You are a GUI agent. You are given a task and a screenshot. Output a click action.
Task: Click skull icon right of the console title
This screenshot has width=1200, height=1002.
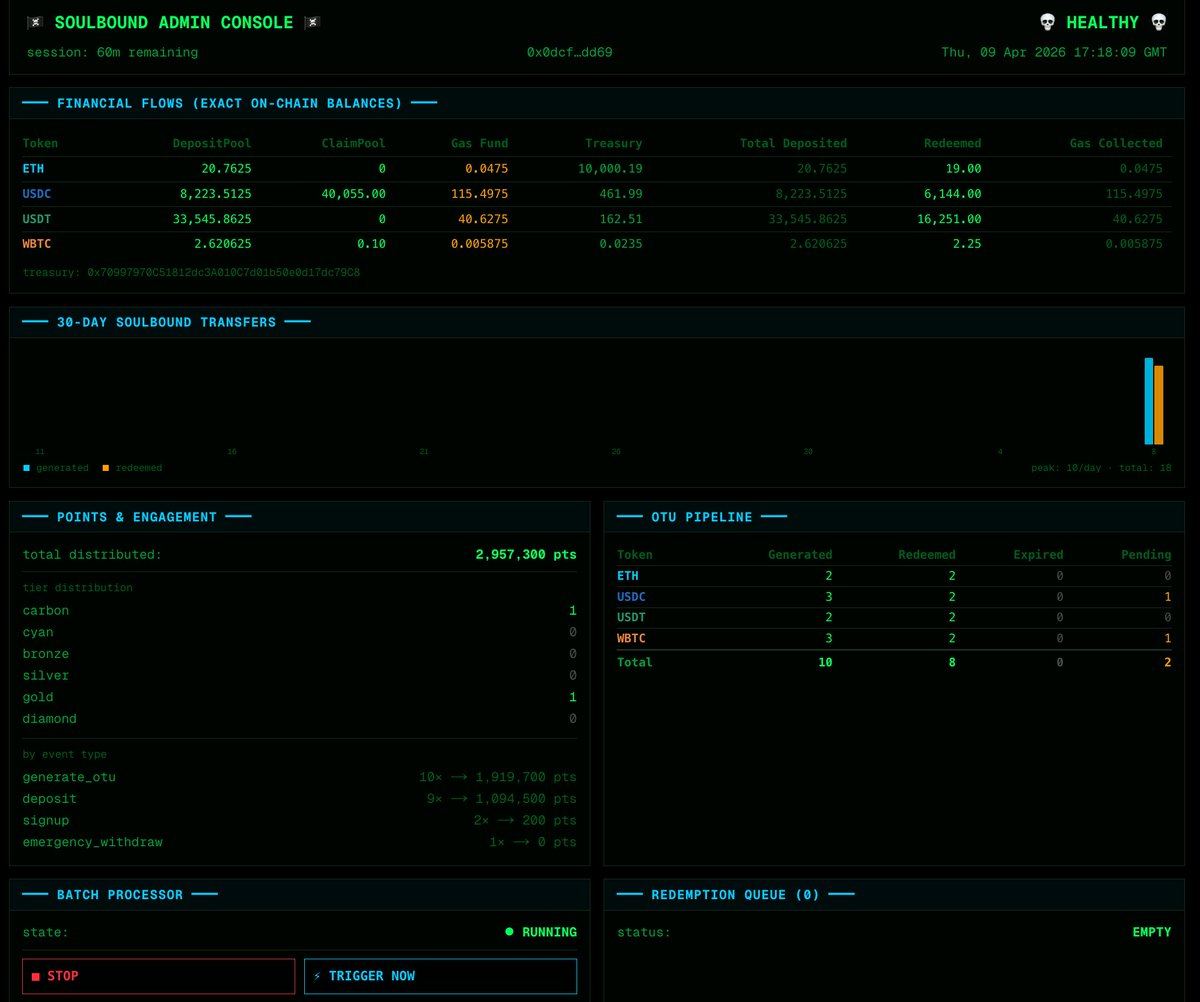tap(311, 21)
